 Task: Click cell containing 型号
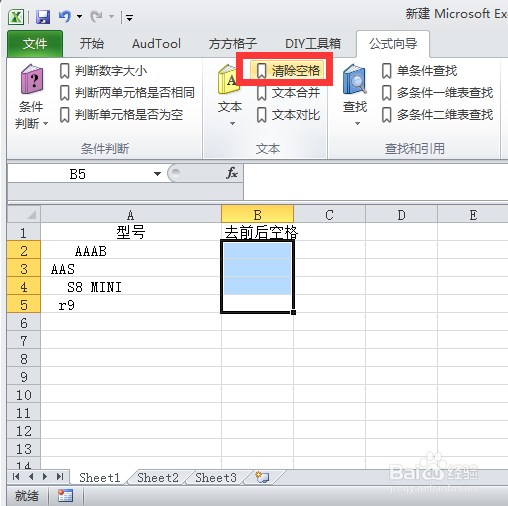(131, 232)
